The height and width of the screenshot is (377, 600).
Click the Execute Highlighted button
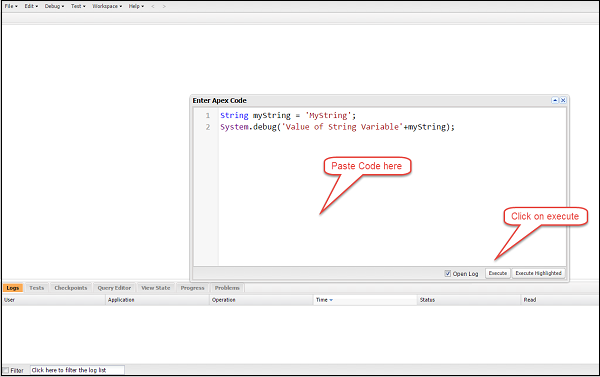538,273
